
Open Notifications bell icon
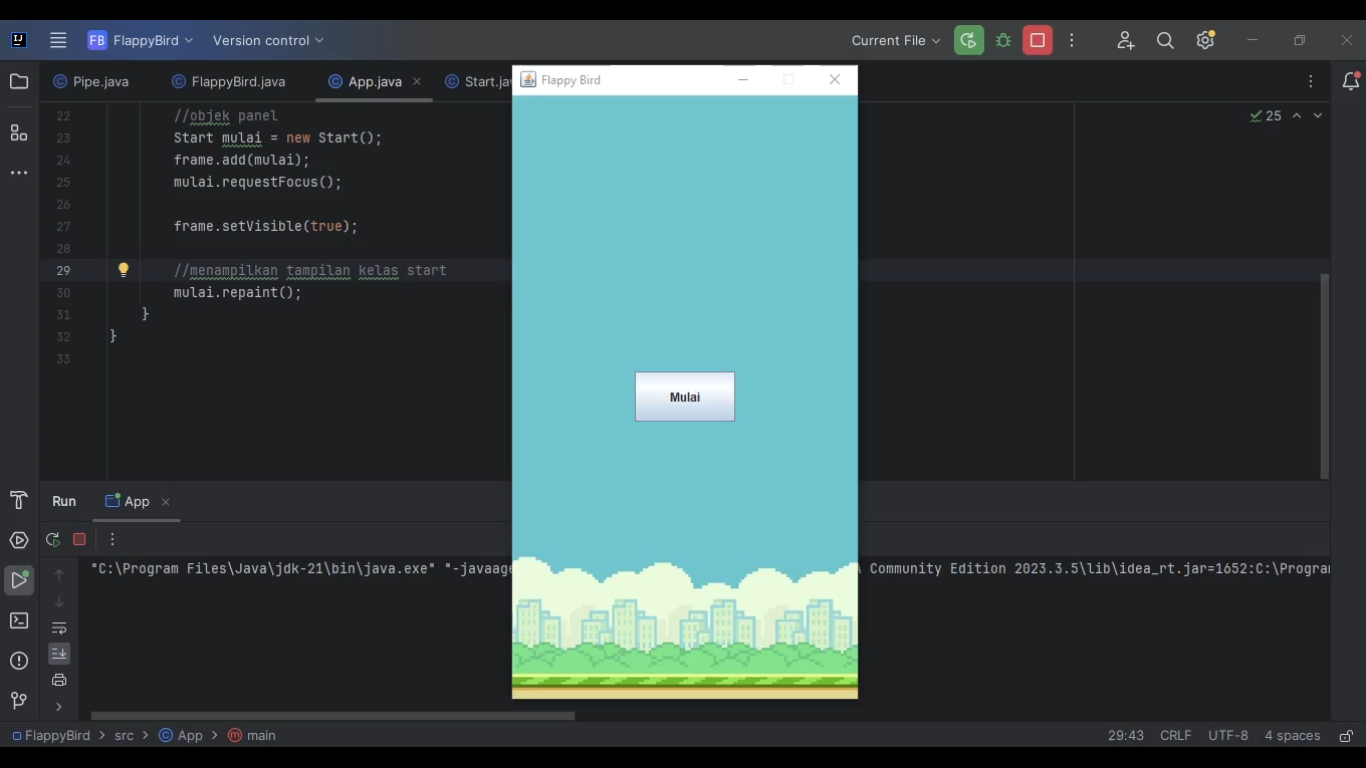click(x=1350, y=82)
